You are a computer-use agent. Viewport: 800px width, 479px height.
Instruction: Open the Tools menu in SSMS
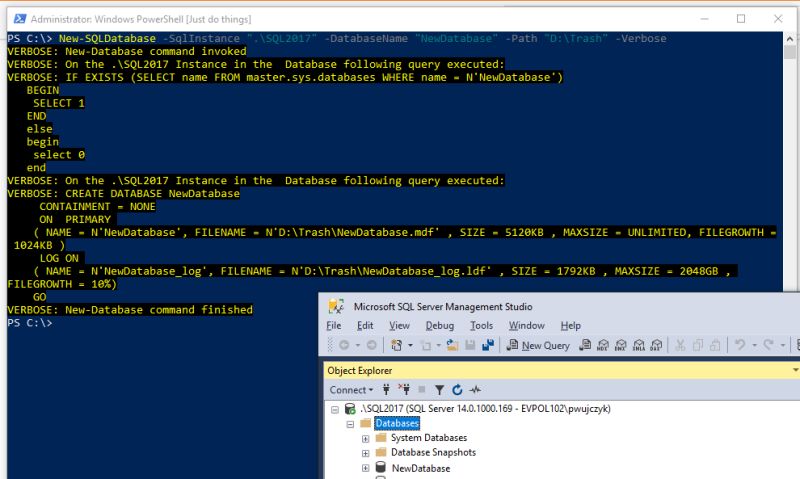click(482, 325)
